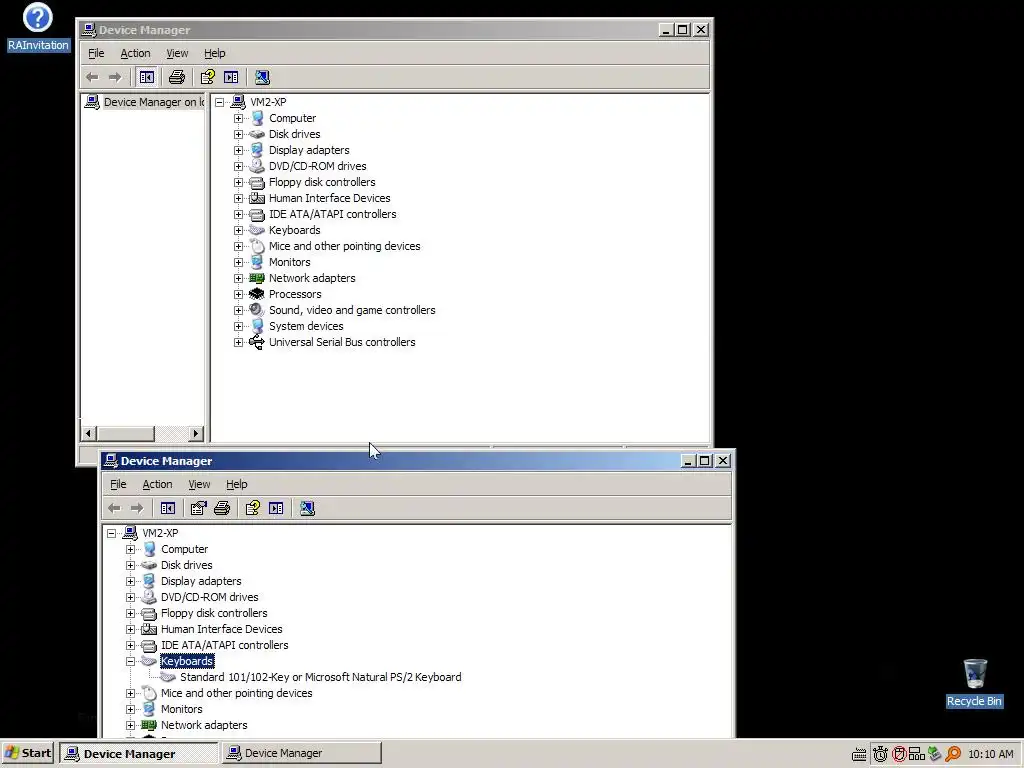Expand Computer in the back Device Manager
Screen dimensions: 1024x768
pyautogui.click(x=238, y=118)
